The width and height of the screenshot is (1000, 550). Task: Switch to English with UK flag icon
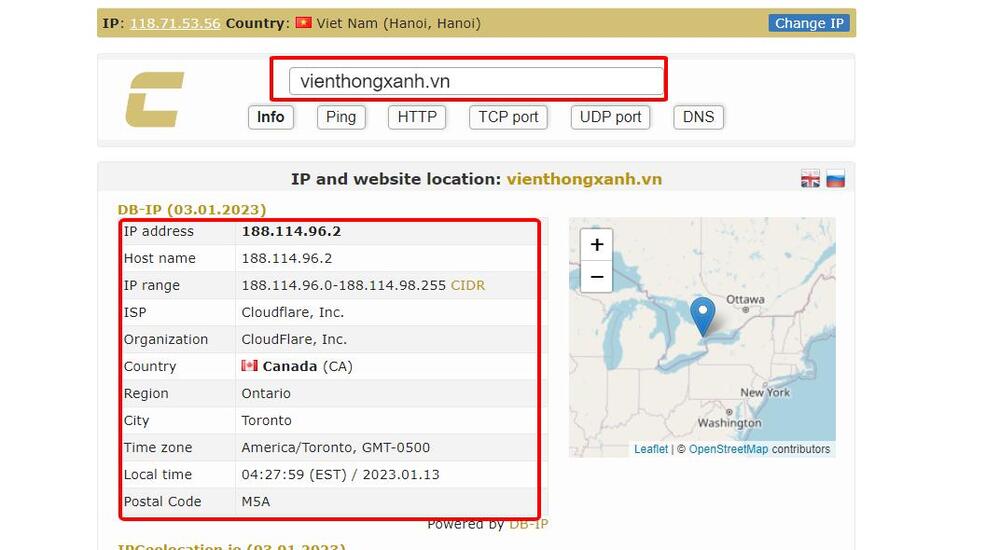pyautogui.click(x=810, y=179)
